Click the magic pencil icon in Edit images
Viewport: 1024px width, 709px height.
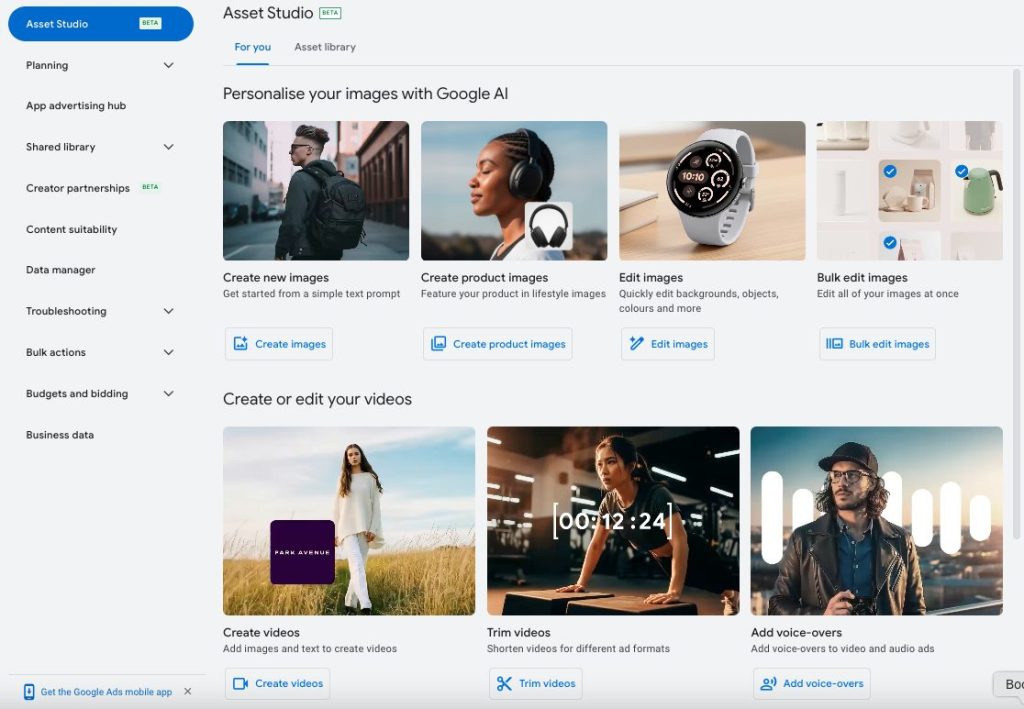pyautogui.click(x=636, y=343)
